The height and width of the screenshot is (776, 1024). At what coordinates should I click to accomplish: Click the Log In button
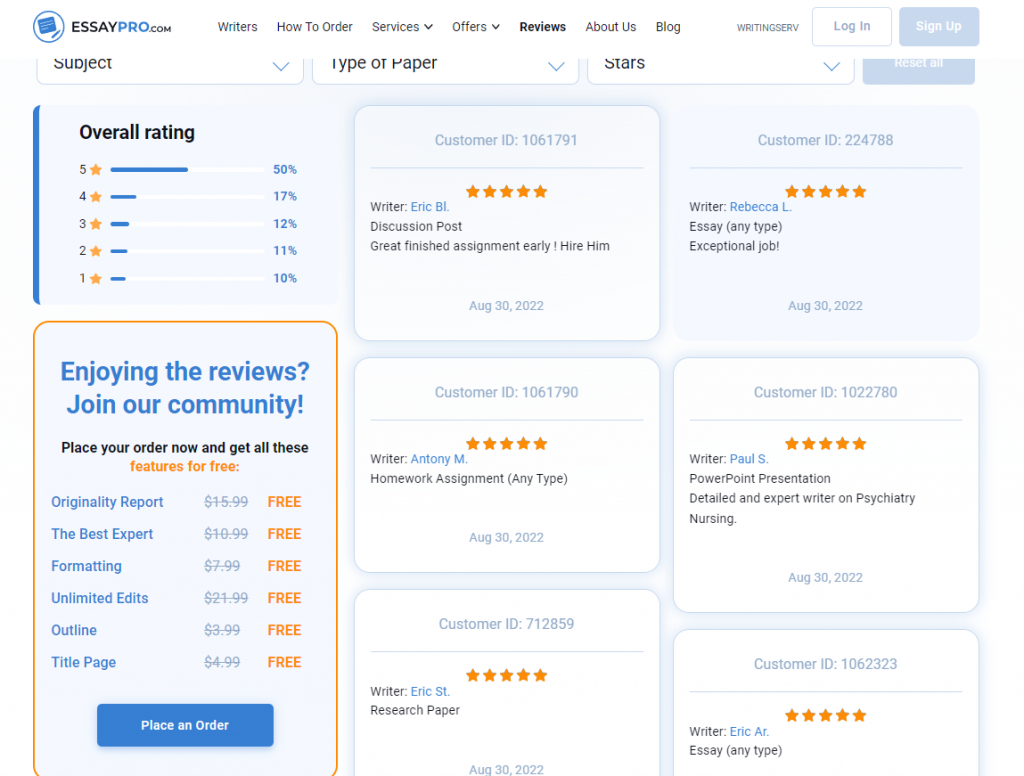852,26
